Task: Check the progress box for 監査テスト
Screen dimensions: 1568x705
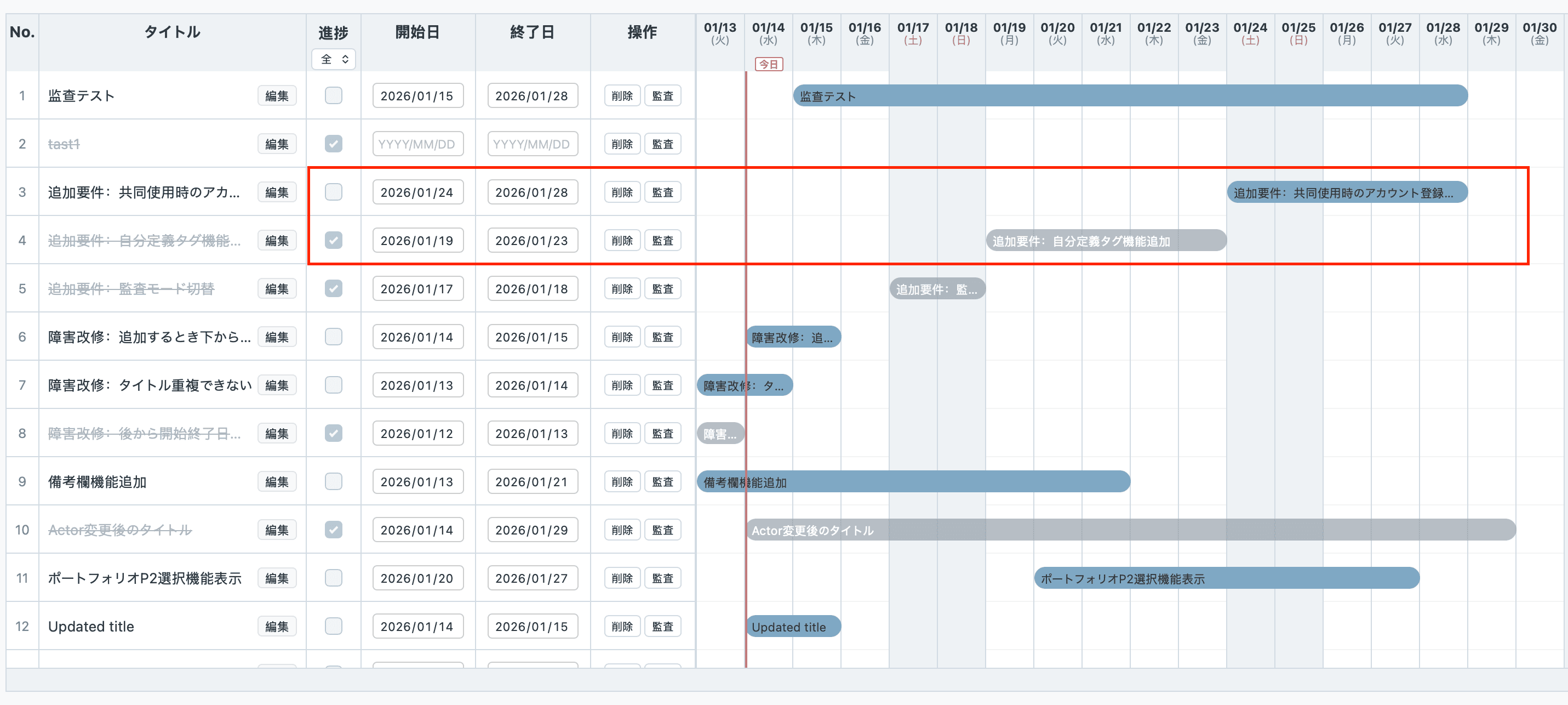Action: (334, 96)
